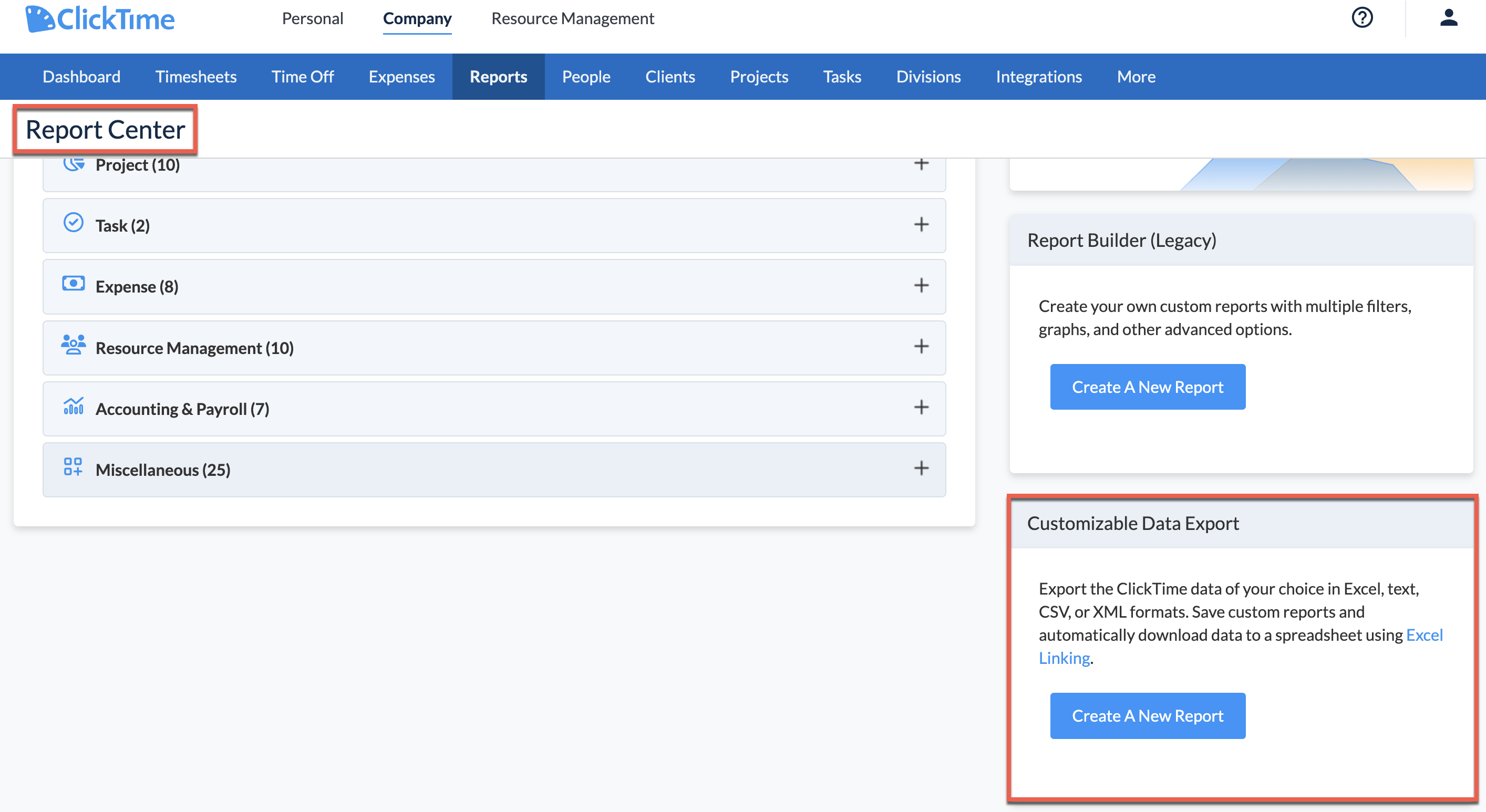Click the Miscellaneous (25) label
Viewport: 1486px width, 812px height.
point(163,470)
